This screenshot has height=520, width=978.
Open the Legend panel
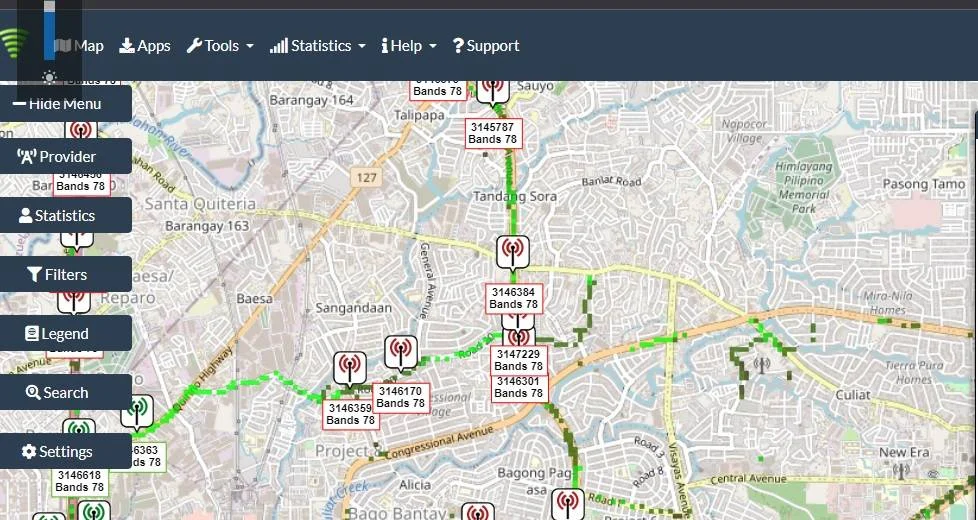(65, 334)
